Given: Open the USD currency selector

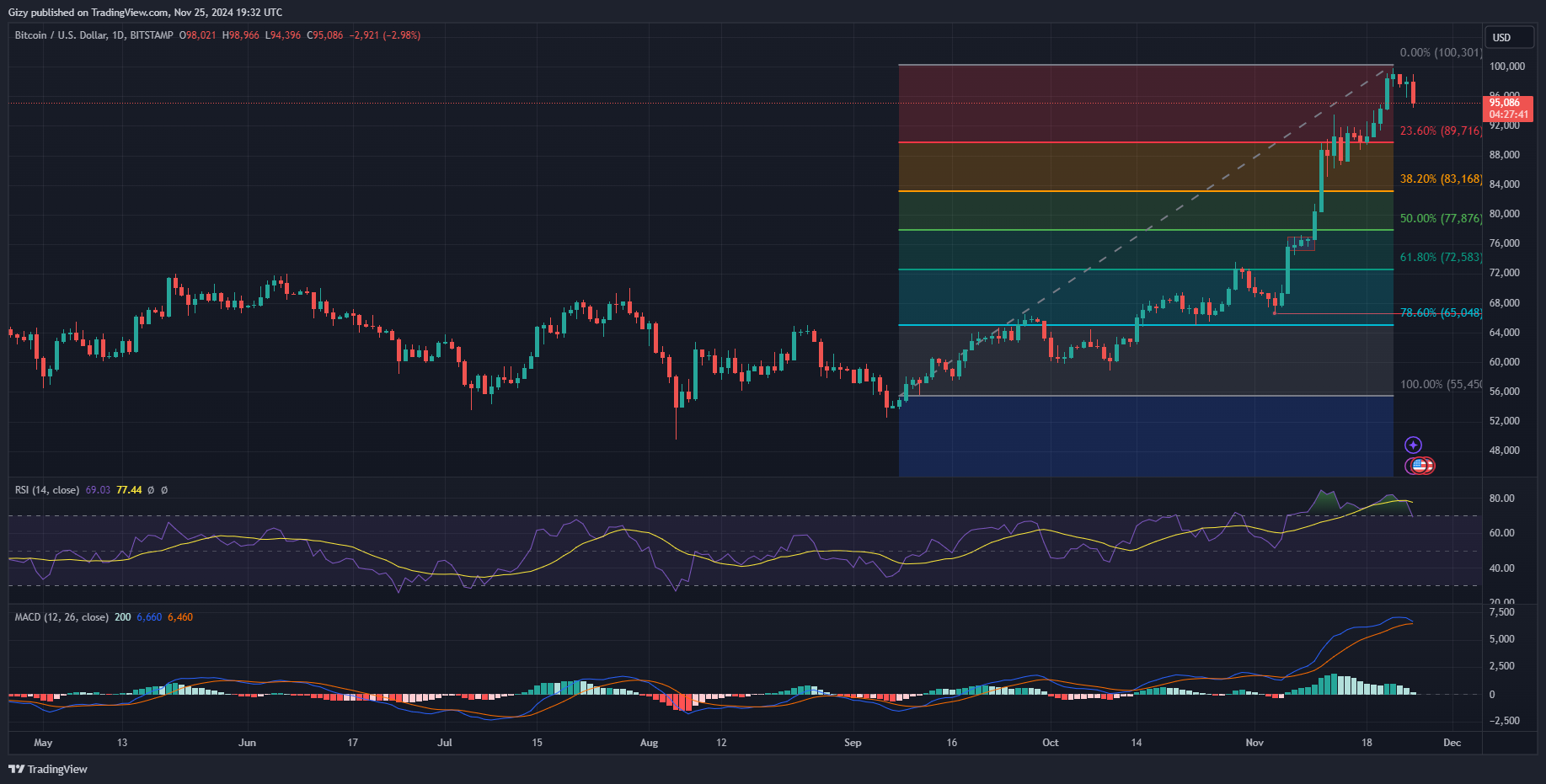Looking at the screenshot, I should (1508, 38).
